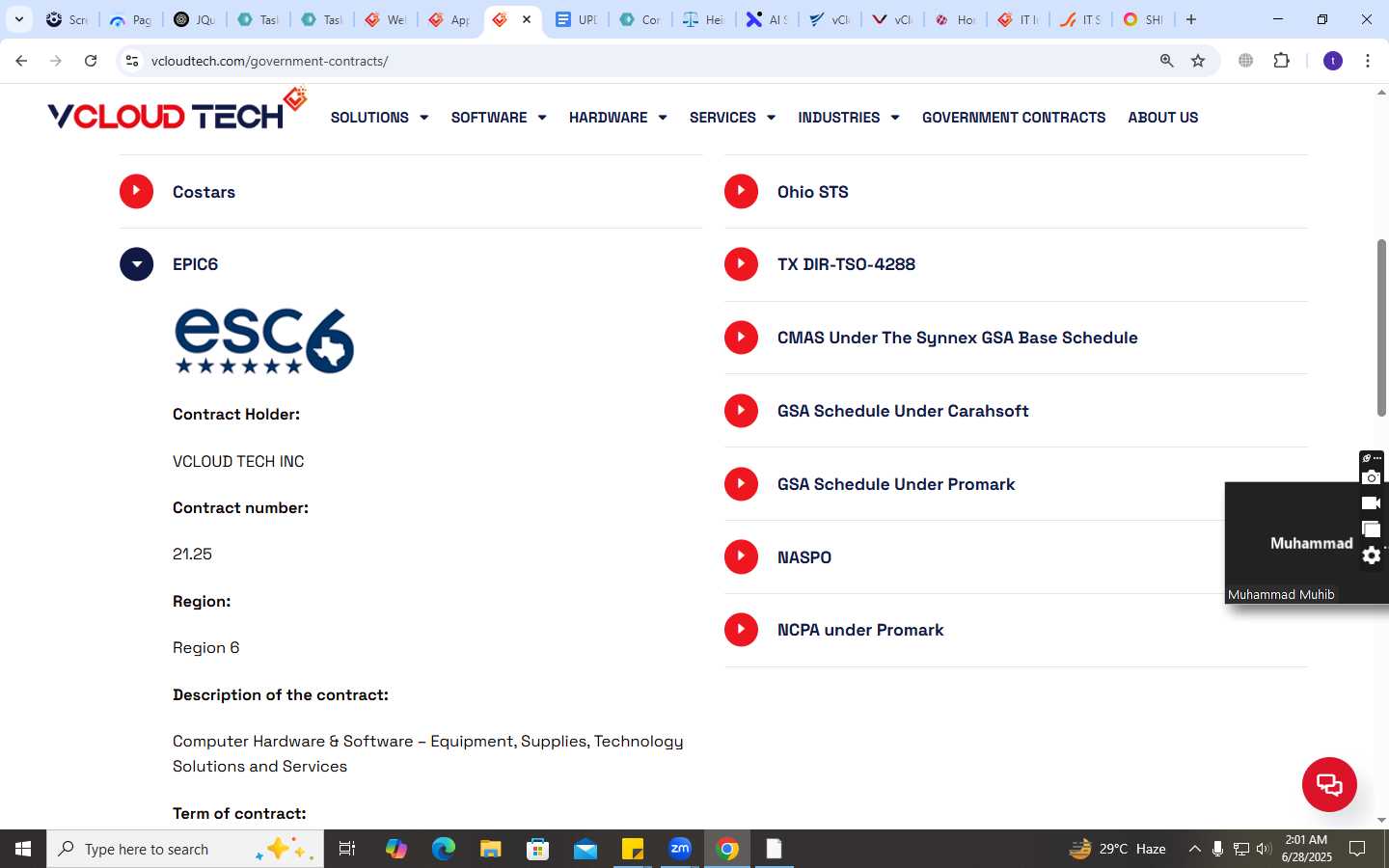The width and height of the screenshot is (1389, 868).
Task: Open the Chrome three-dot menu
Action: click(x=1368, y=61)
